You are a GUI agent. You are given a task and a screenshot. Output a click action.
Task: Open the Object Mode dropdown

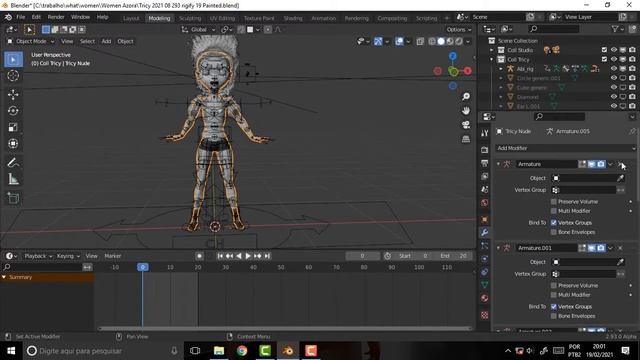31,41
